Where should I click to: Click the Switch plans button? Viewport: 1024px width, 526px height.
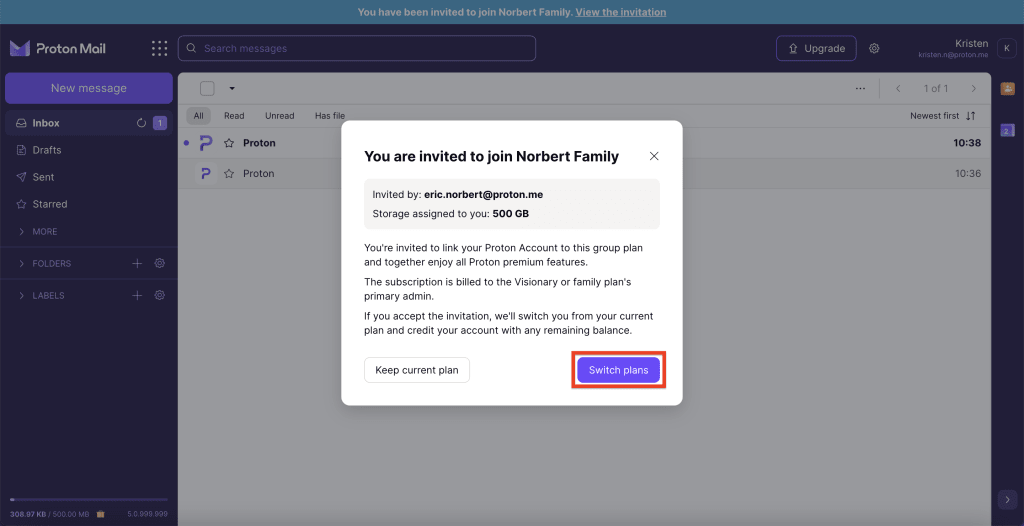(x=618, y=370)
